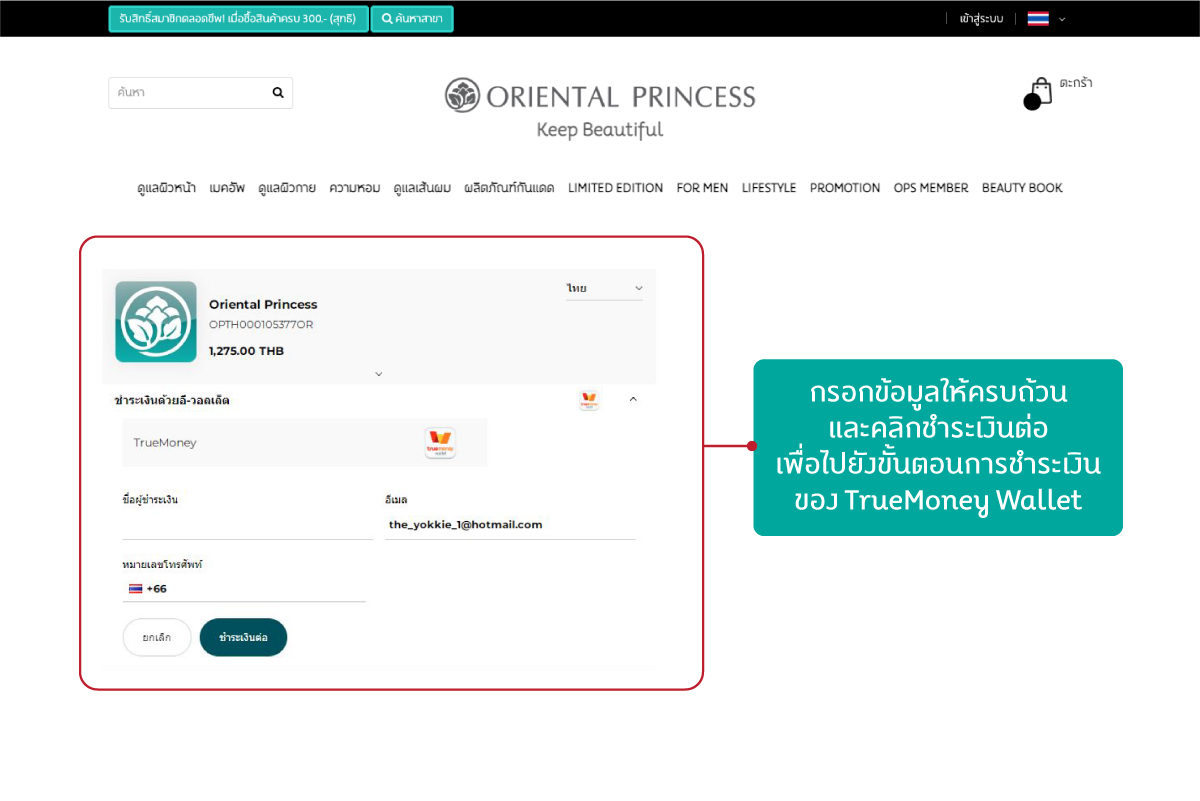1200x801 pixels.
Task: Click the Thai flag language icon
Action: (x=1038, y=18)
